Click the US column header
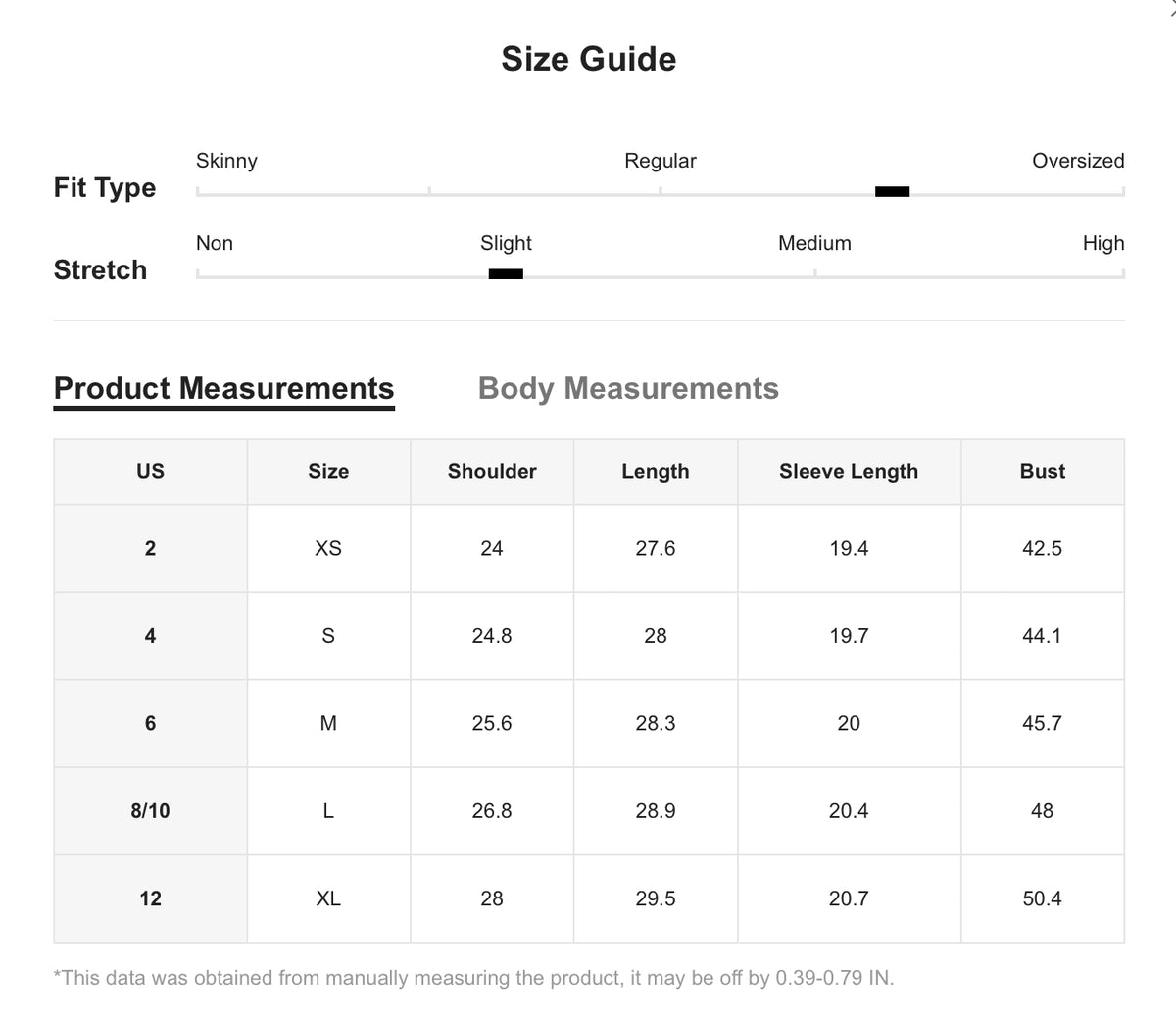 (150, 471)
